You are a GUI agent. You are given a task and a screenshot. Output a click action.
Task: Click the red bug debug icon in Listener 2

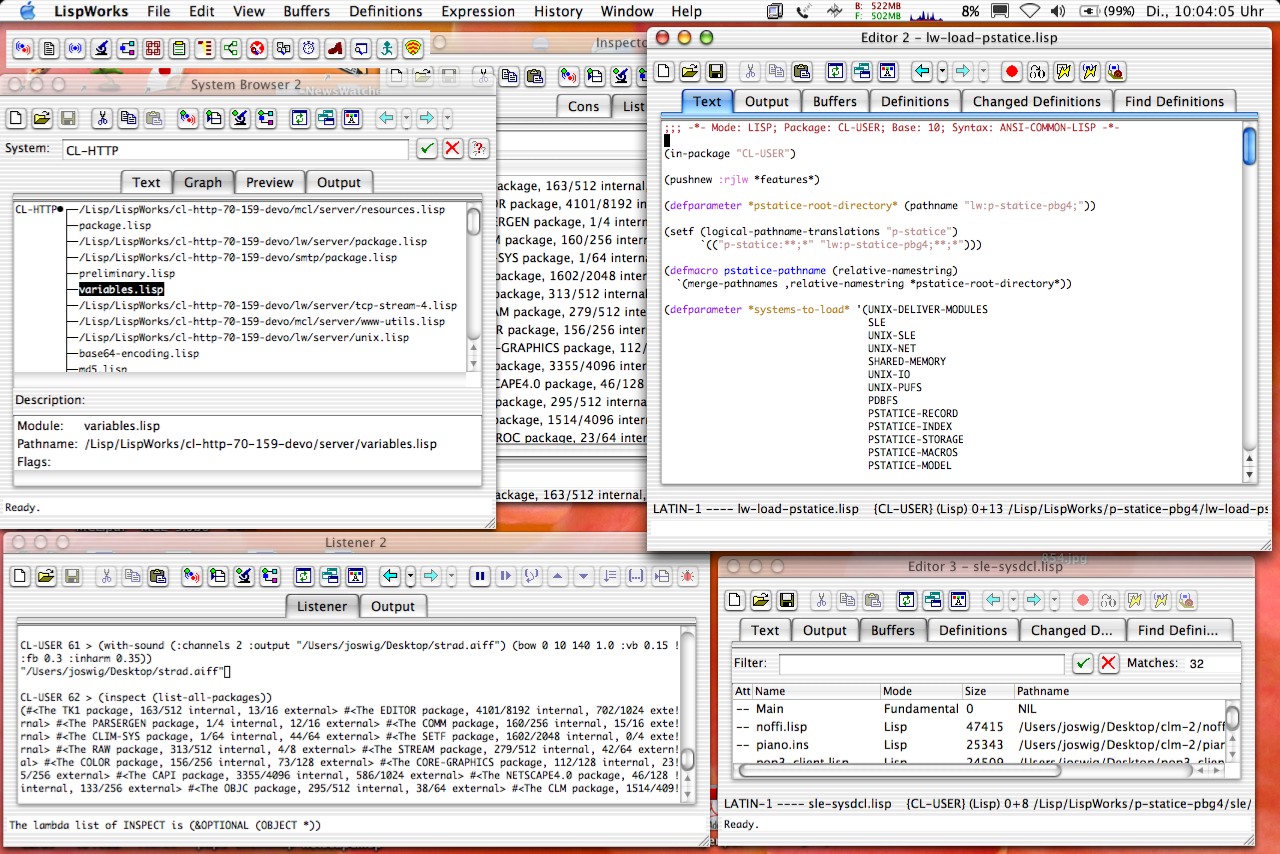click(688, 576)
